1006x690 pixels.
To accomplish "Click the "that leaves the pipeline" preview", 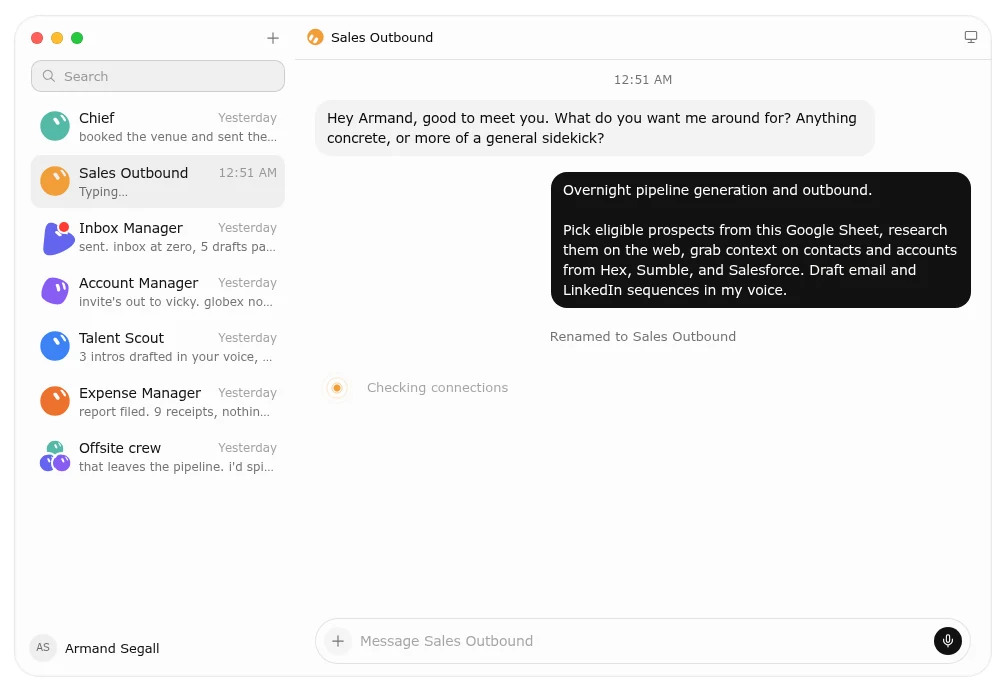I will (176, 467).
